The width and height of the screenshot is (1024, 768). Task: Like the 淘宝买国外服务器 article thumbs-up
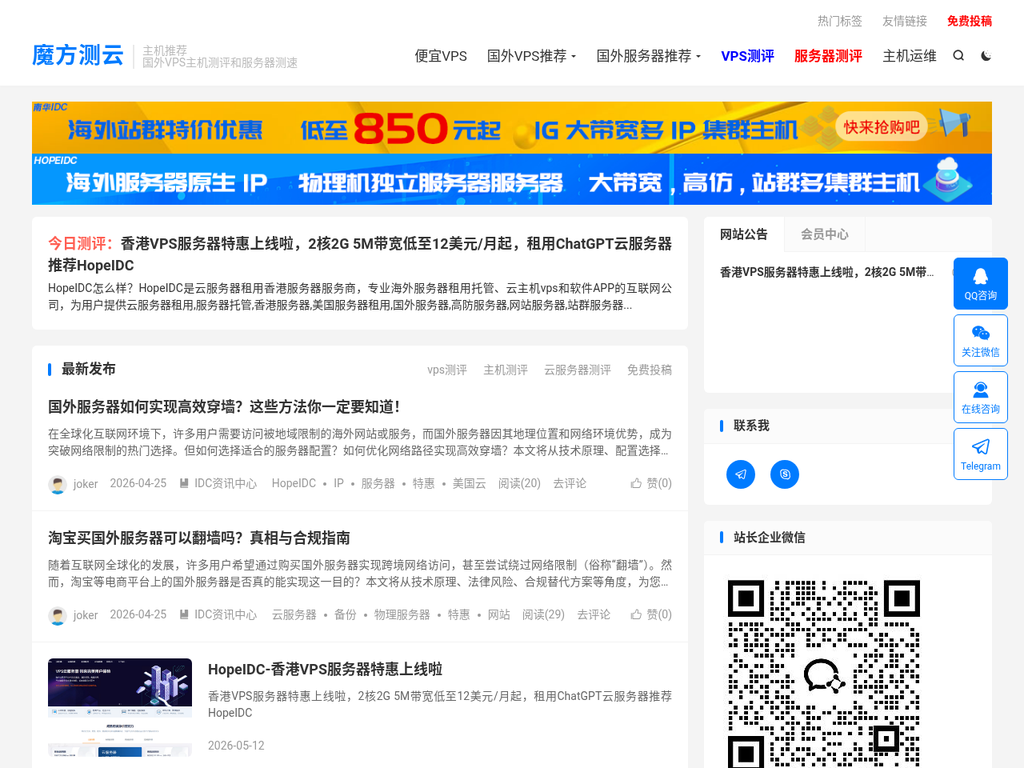(651, 615)
